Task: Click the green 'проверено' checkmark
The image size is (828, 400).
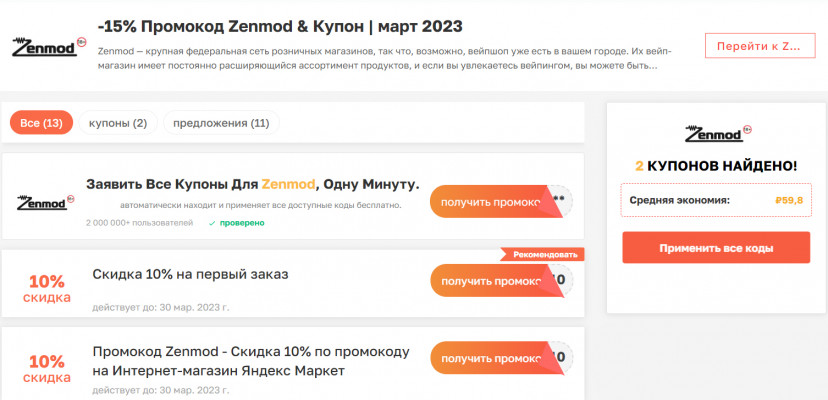Action: (212, 223)
